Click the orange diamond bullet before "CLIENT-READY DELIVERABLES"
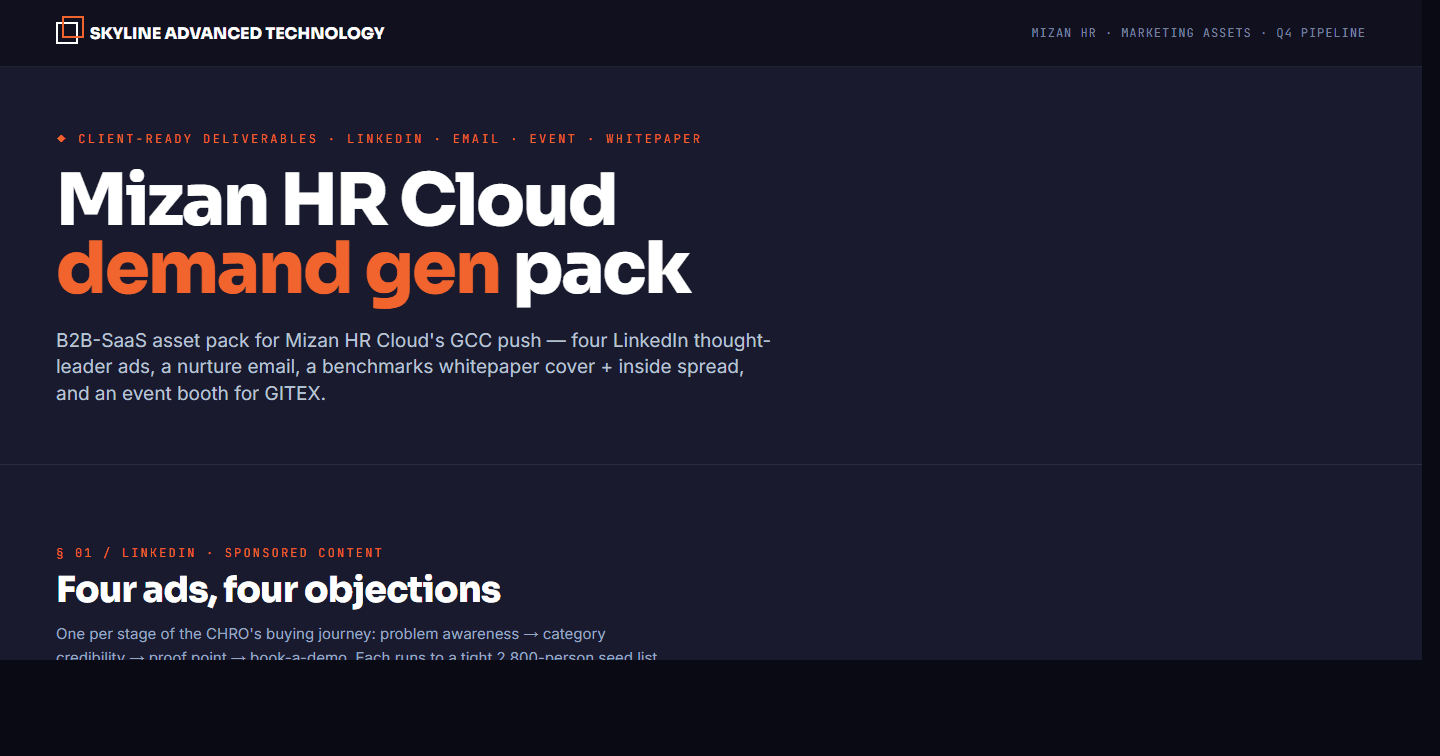Viewport: 1440px width, 756px height. [61, 138]
